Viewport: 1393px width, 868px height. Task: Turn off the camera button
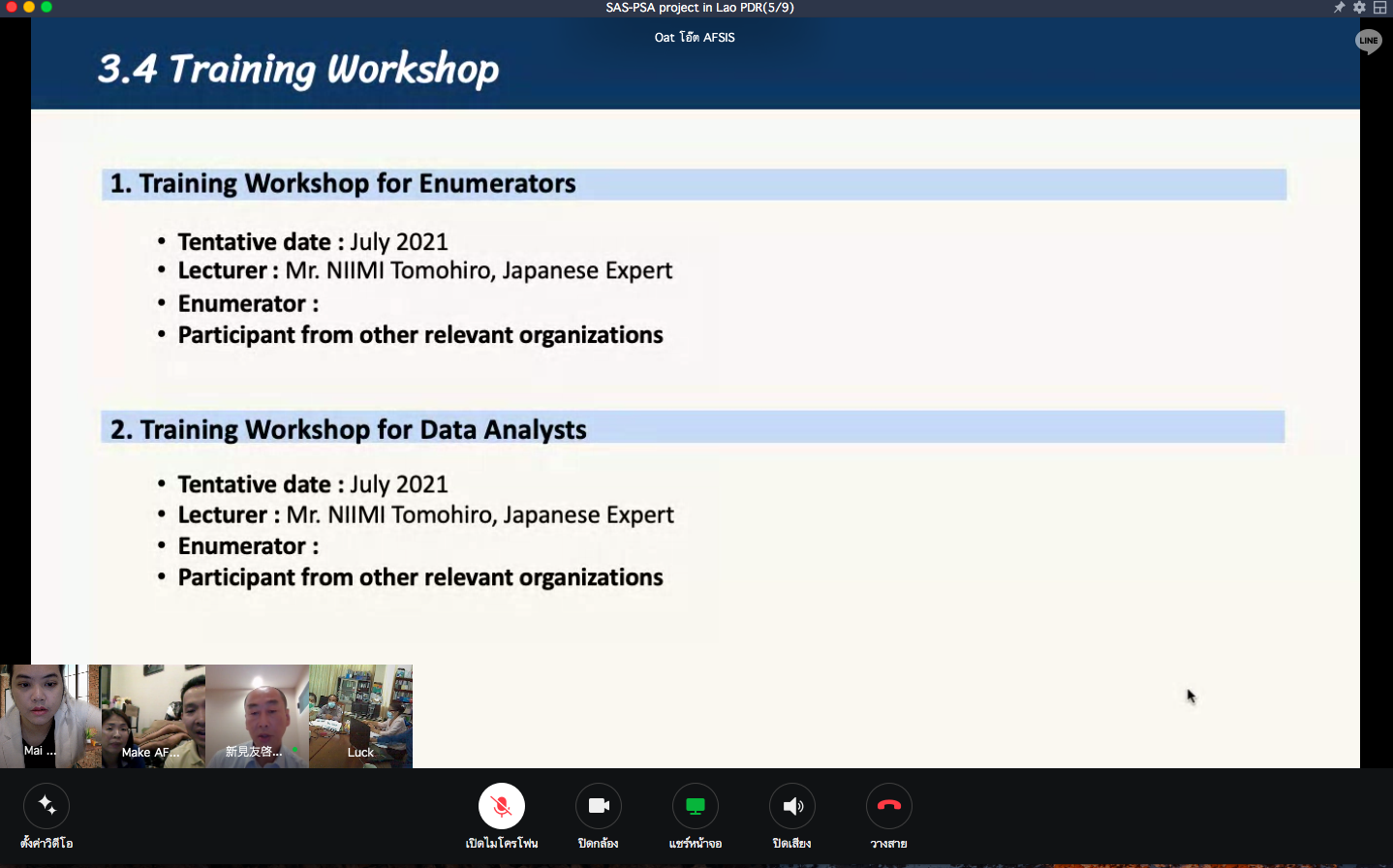(599, 806)
